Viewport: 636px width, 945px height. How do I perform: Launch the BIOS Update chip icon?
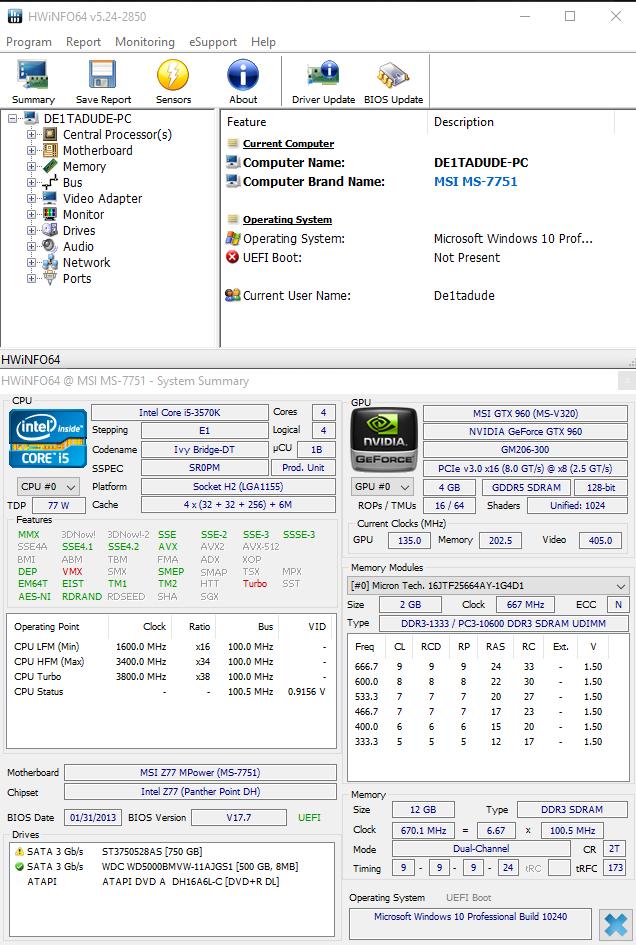click(x=393, y=75)
